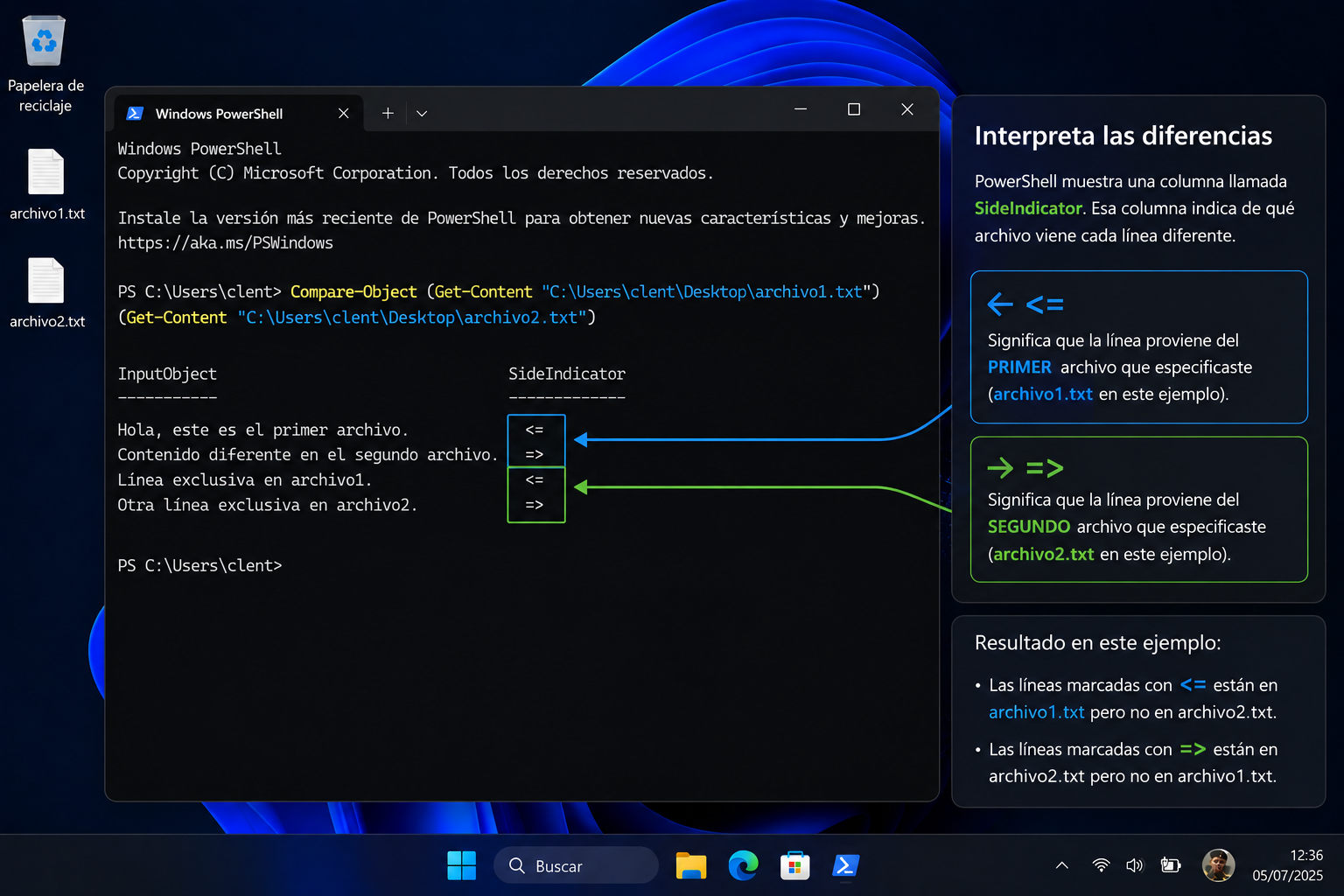The height and width of the screenshot is (896, 1344).
Task: Click the https://aka.ms/PSWindows link
Action: pos(226,242)
